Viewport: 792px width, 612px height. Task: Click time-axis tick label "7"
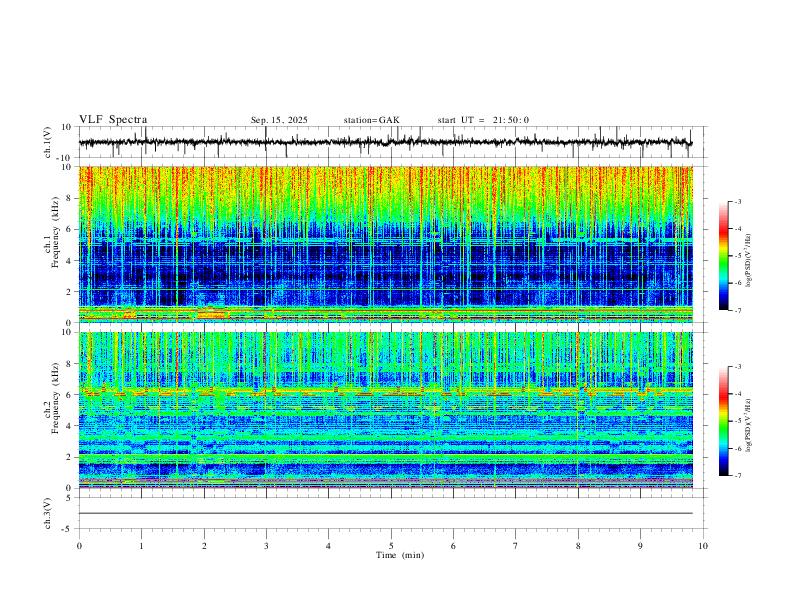pos(516,546)
